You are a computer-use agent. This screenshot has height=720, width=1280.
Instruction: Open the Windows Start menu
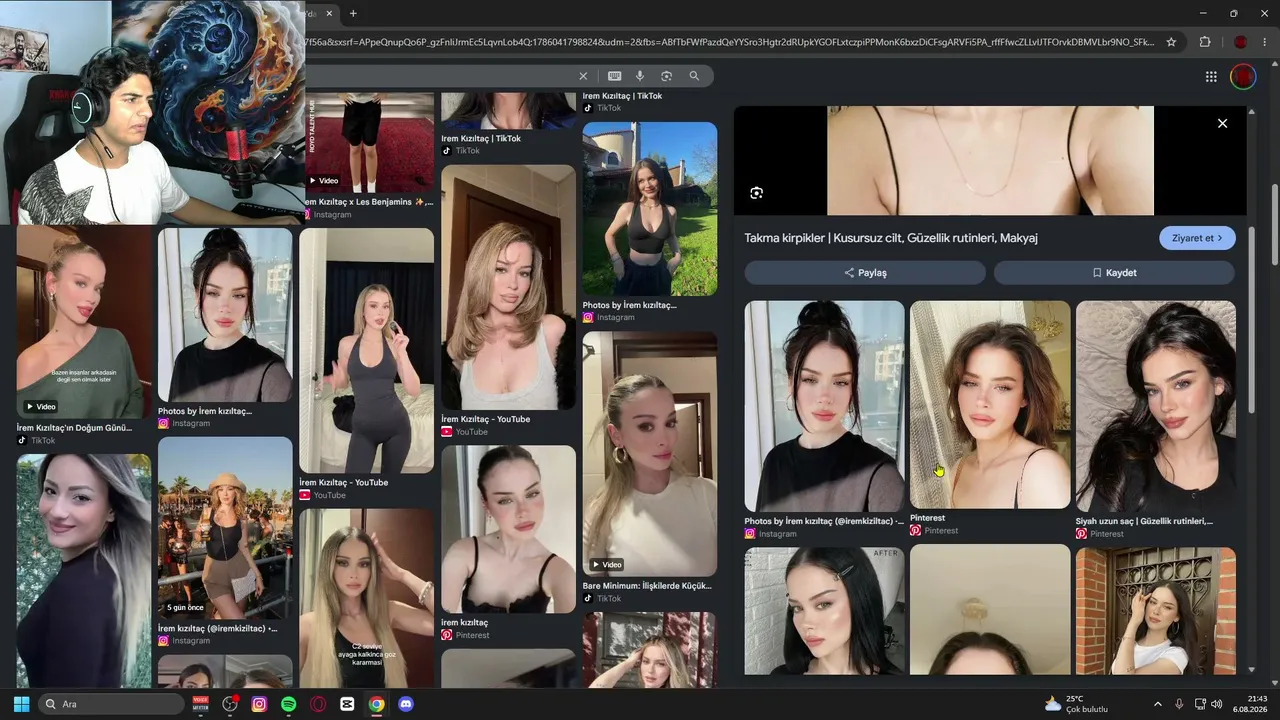[x=21, y=704]
